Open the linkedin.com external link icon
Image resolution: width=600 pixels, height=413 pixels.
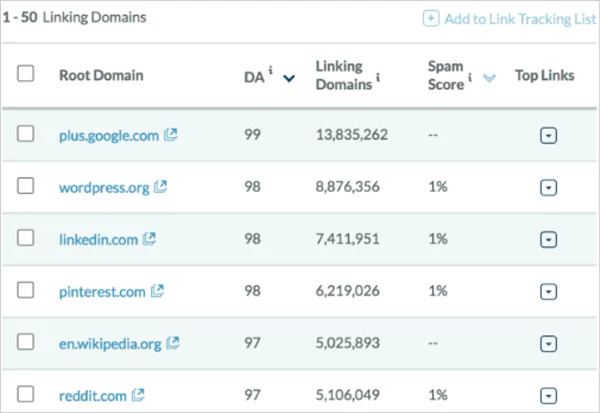point(149,239)
